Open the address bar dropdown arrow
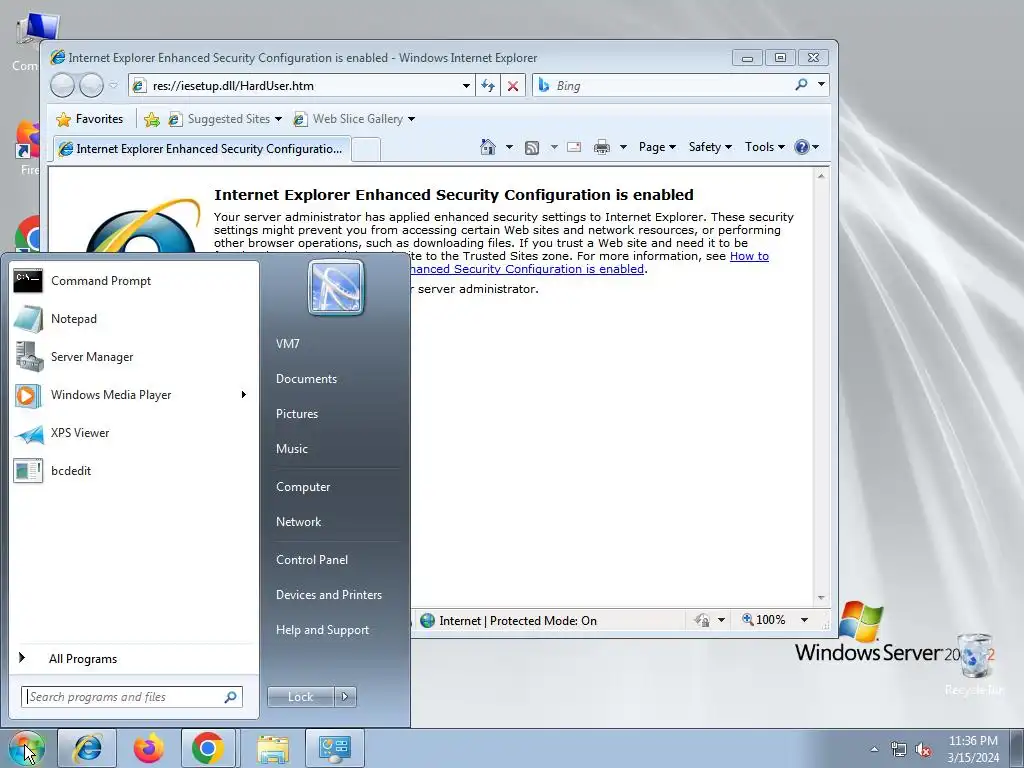The width and height of the screenshot is (1024, 768). [x=466, y=86]
